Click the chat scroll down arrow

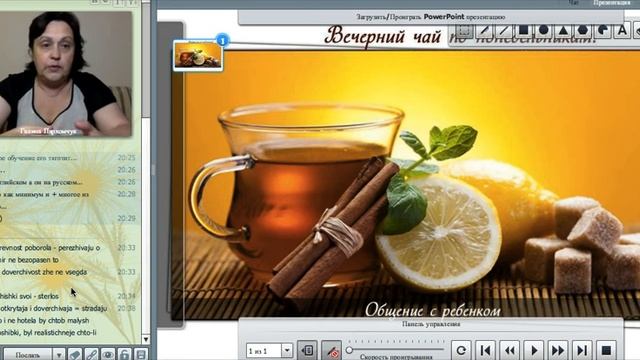pos(146,340)
